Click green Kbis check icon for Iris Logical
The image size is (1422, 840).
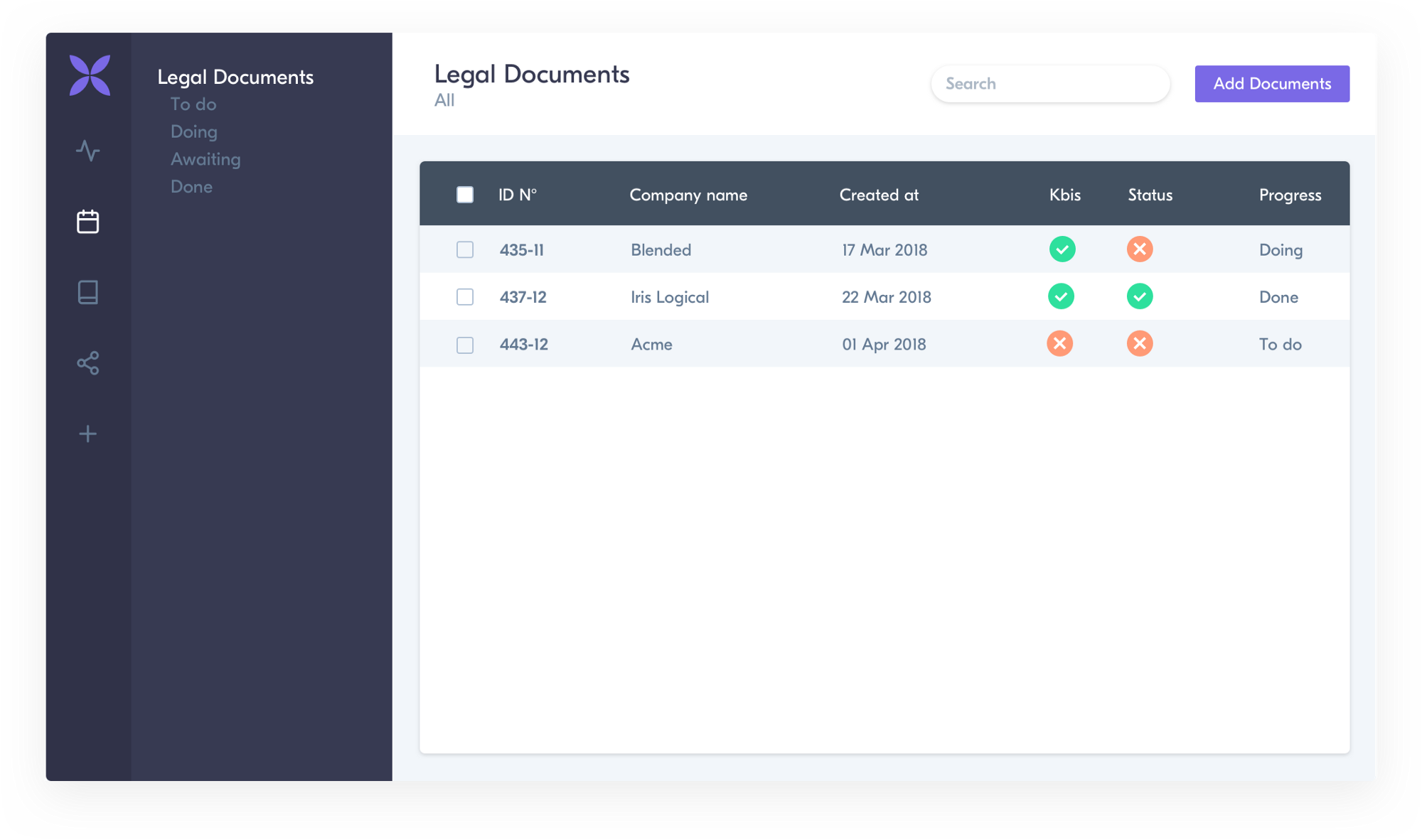[1062, 296]
